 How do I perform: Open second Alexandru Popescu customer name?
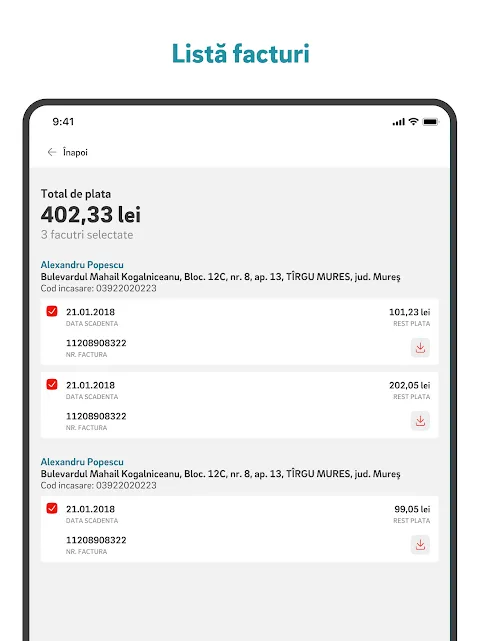point(82,462)
